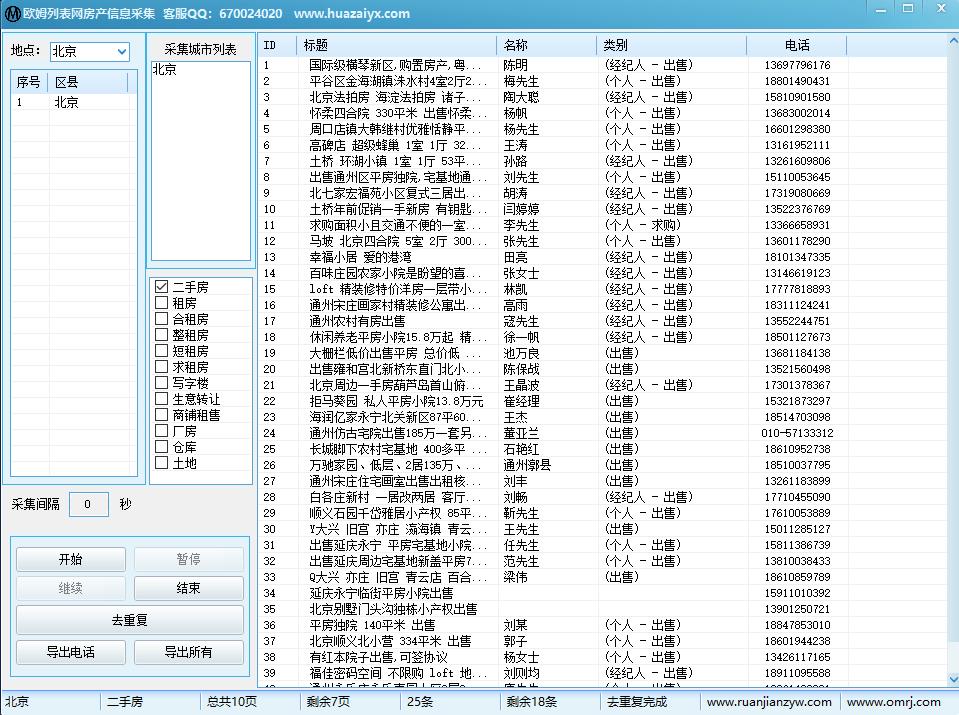959x715 pixels.
Task: Check the 生意转让 checkbox
Action: pyautogui.click(x=161, y=399)
